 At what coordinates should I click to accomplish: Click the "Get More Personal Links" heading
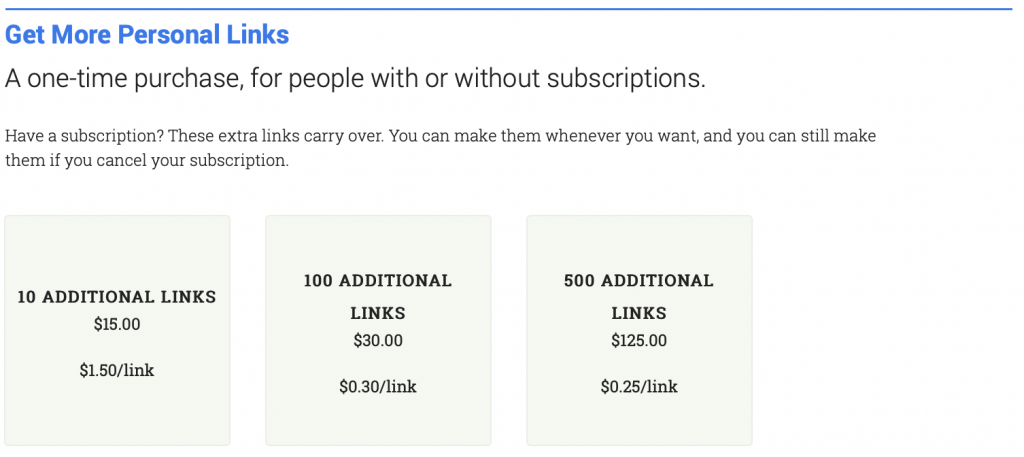tap(147, 35)
